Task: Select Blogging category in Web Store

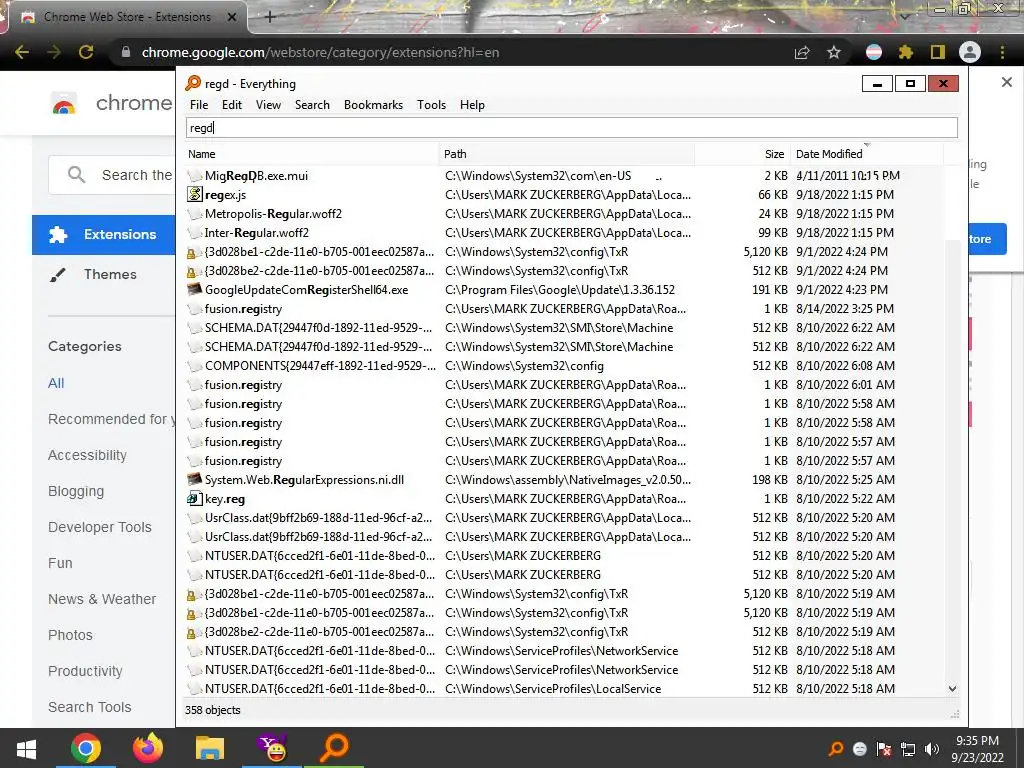Action: point(76,491)
